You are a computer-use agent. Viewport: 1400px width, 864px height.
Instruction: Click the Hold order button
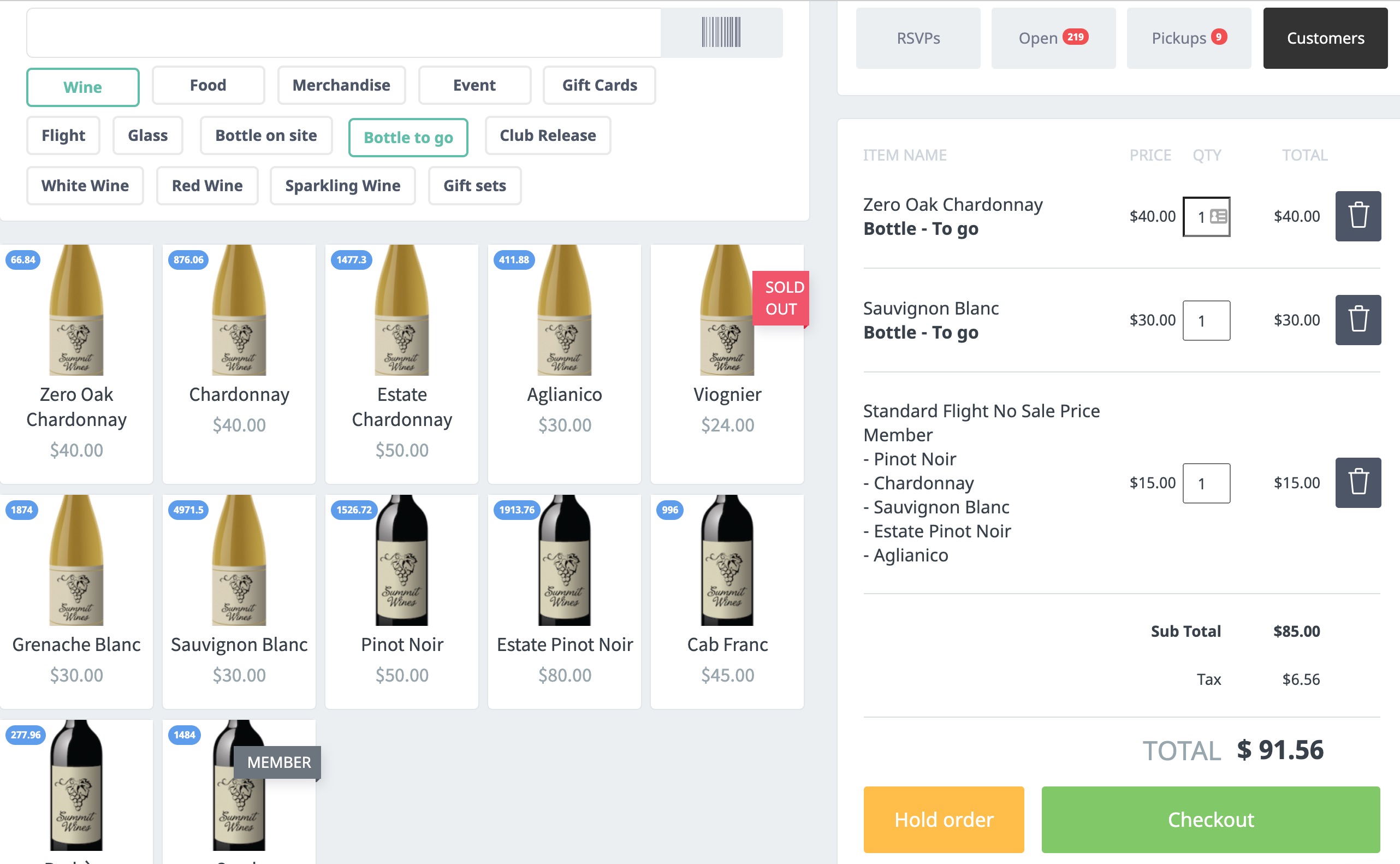coord(943,819)
